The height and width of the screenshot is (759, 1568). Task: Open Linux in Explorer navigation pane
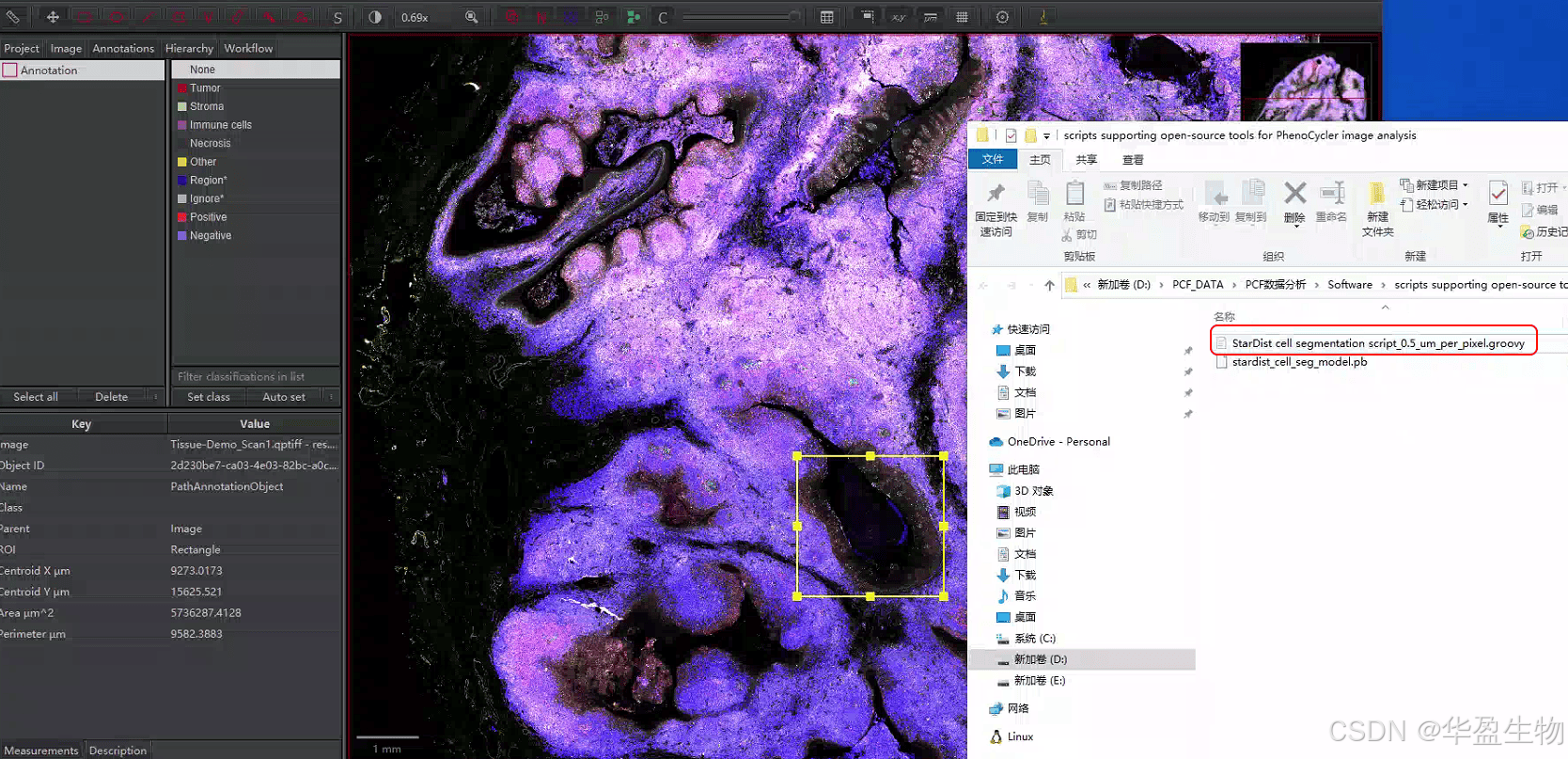tap(1011, 736)
